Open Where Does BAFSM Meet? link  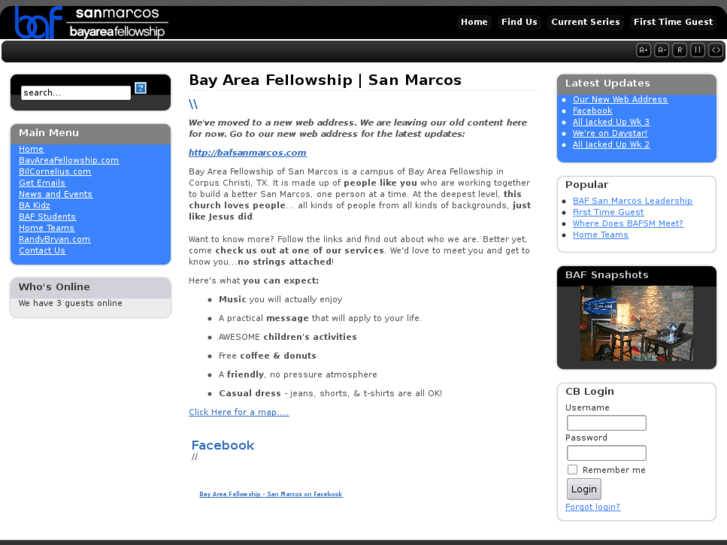628,224
